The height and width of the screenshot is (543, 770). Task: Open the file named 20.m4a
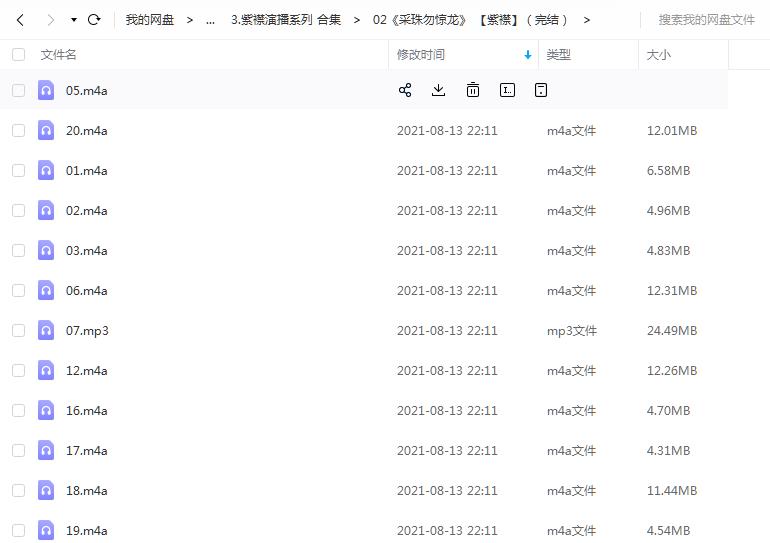86,131
